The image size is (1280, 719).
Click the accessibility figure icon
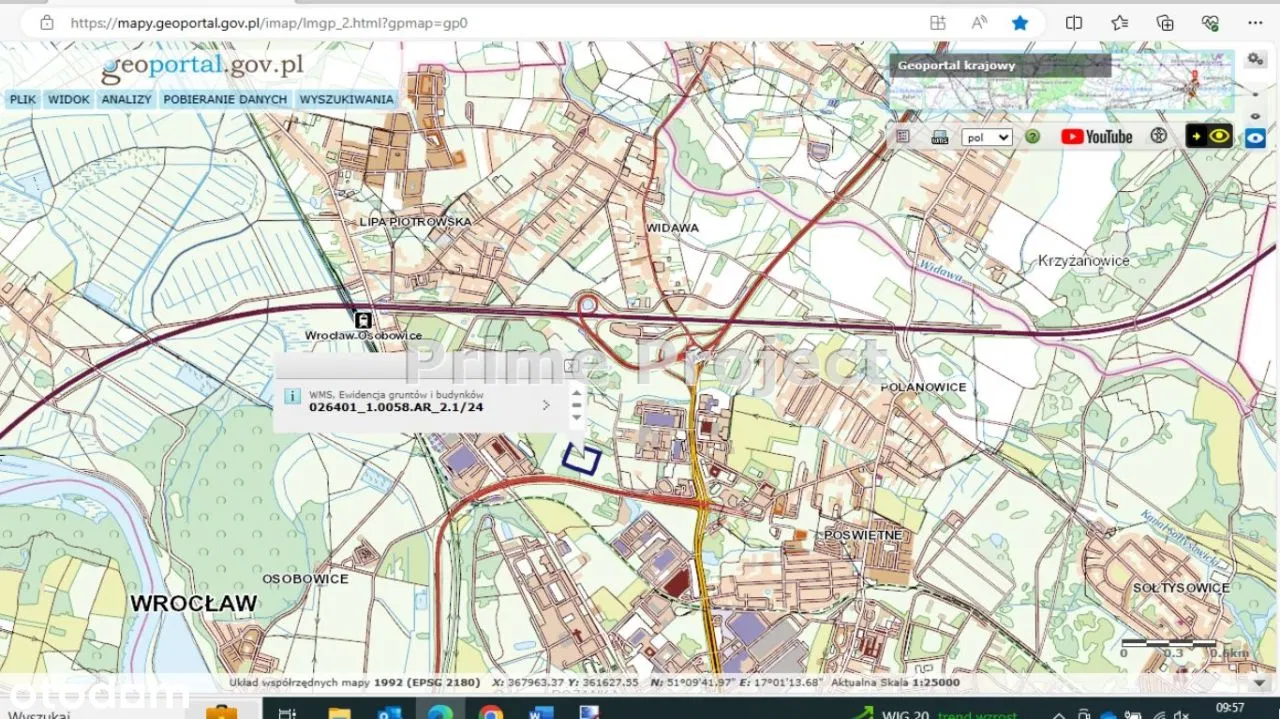coord(1159,136)
